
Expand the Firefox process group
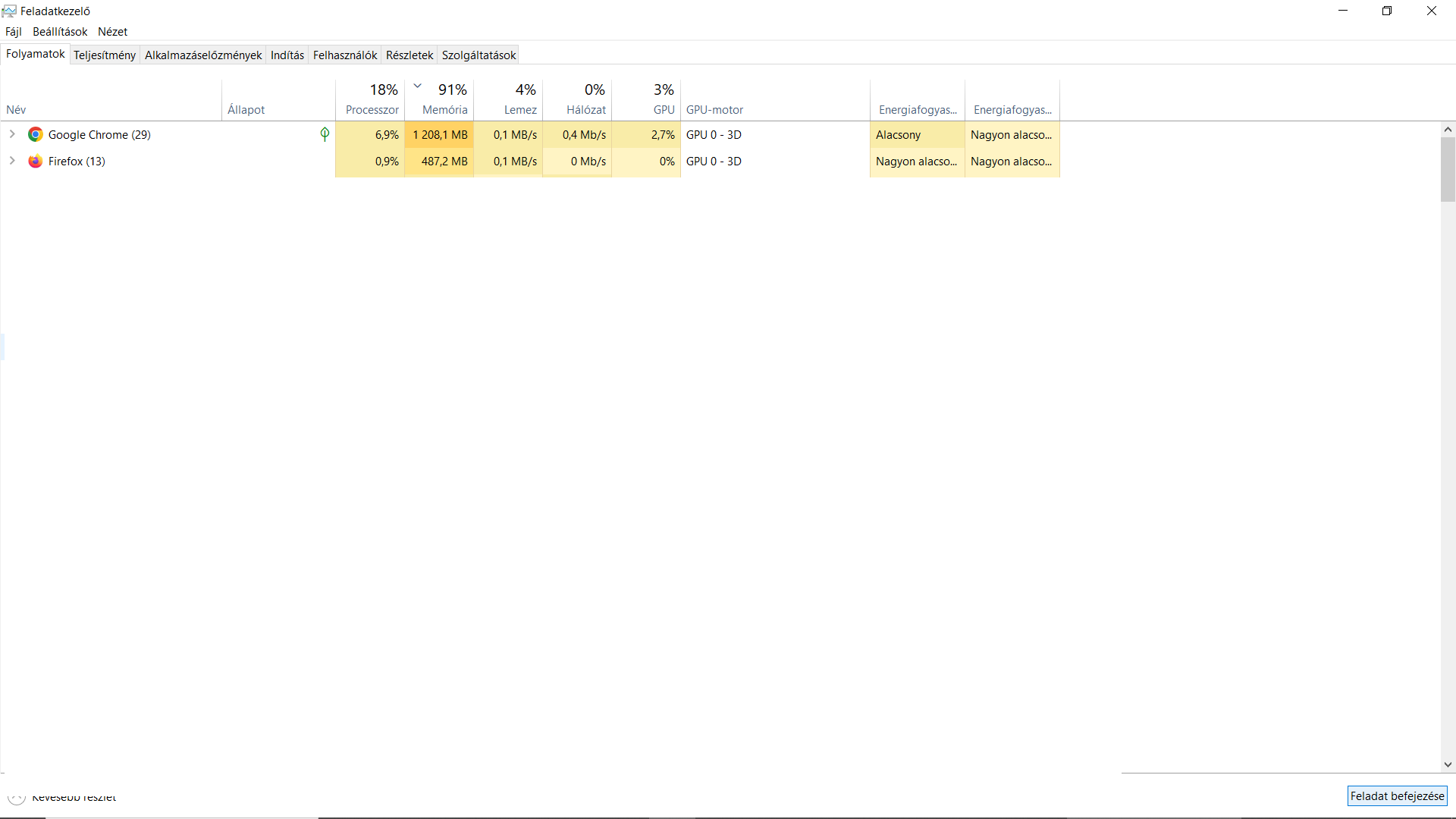point(12,161)
